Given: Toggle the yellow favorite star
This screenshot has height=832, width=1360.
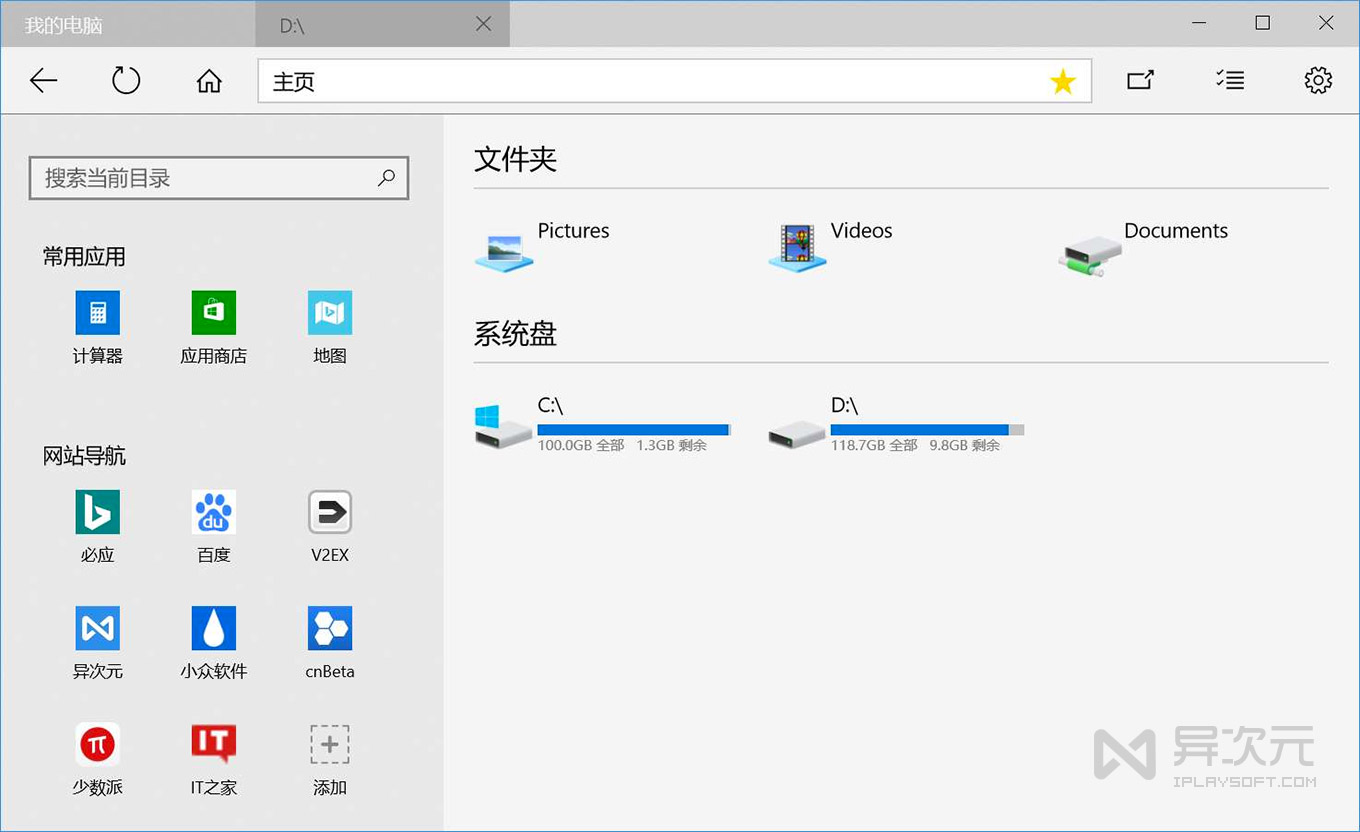Looking at the screenshot, I should (1063, 80).
